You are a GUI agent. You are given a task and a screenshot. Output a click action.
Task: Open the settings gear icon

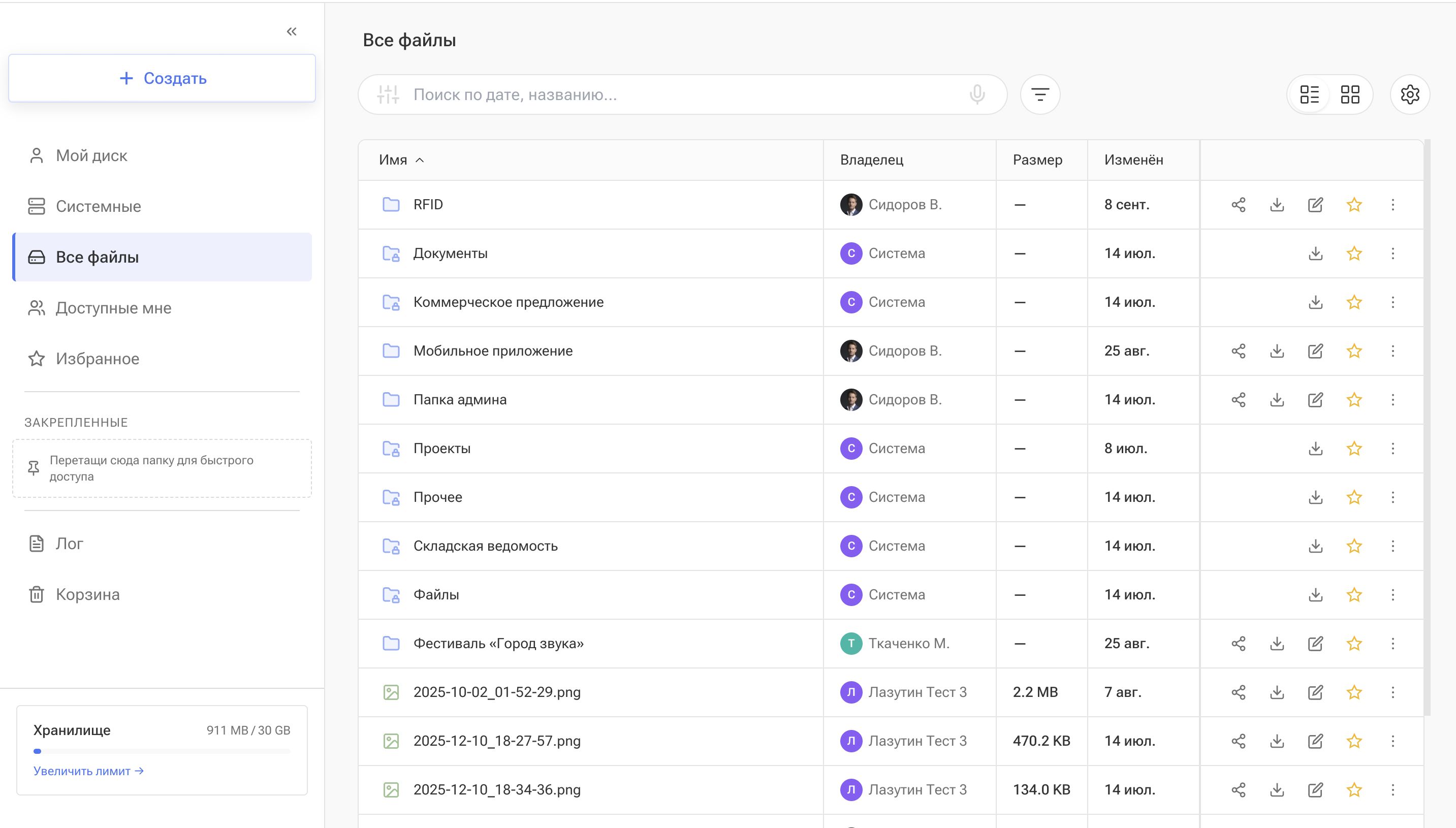click(1410, 94)
